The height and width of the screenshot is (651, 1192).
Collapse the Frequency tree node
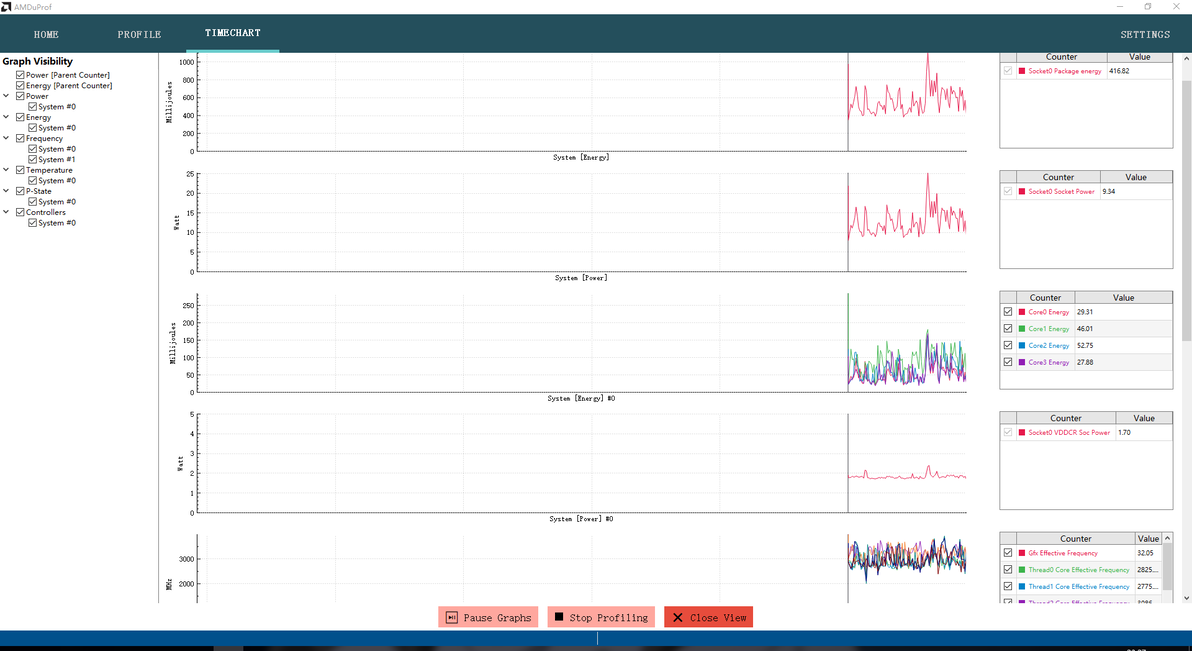[6, 138]
